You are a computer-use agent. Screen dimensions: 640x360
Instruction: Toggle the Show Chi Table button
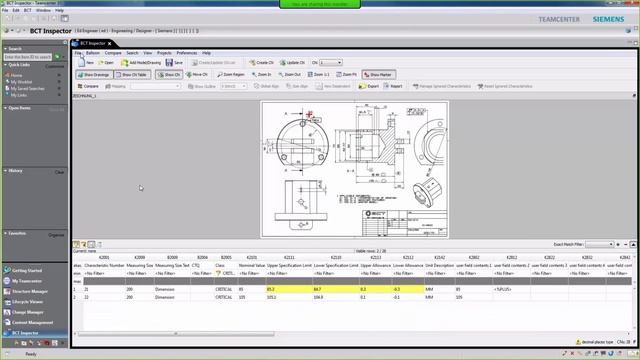(132, 75)
